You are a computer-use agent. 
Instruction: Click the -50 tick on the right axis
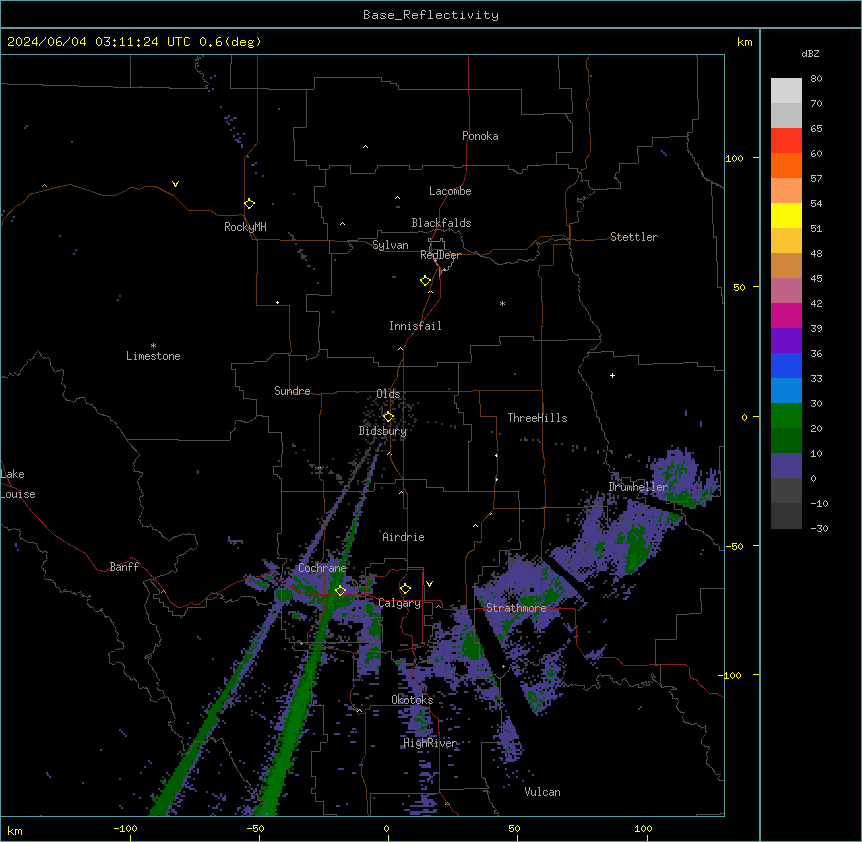(734, 546)
